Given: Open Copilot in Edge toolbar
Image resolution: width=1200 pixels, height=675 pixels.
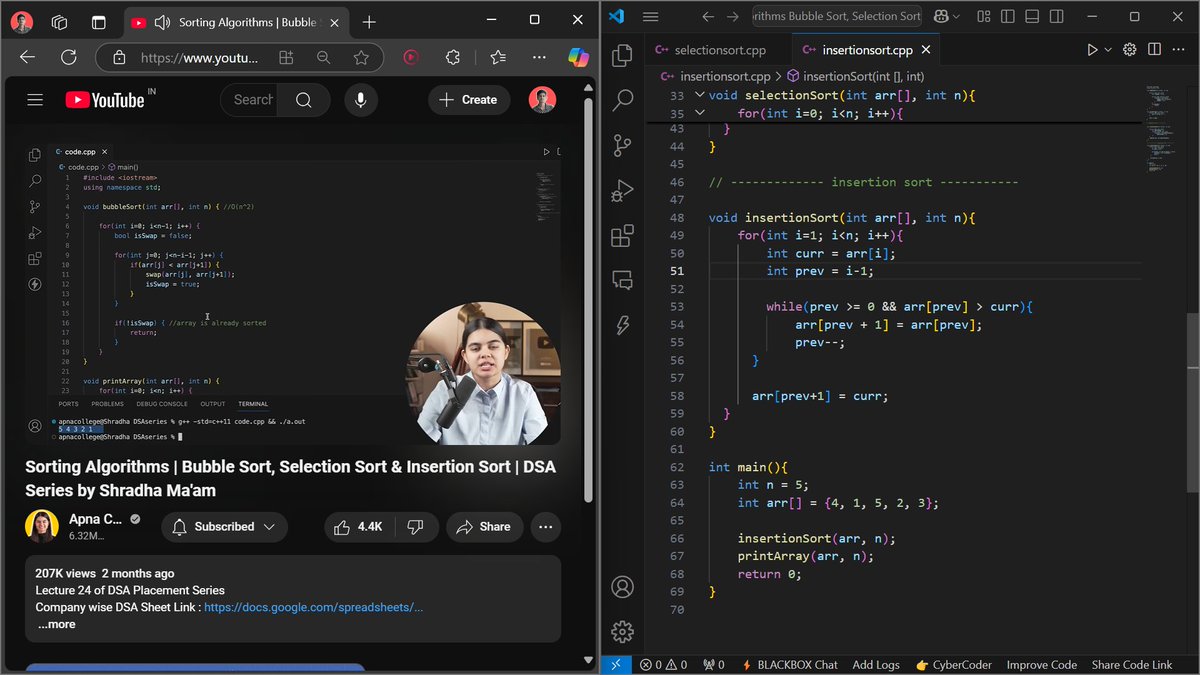Looking at the screenshot, I should [579, 58].
